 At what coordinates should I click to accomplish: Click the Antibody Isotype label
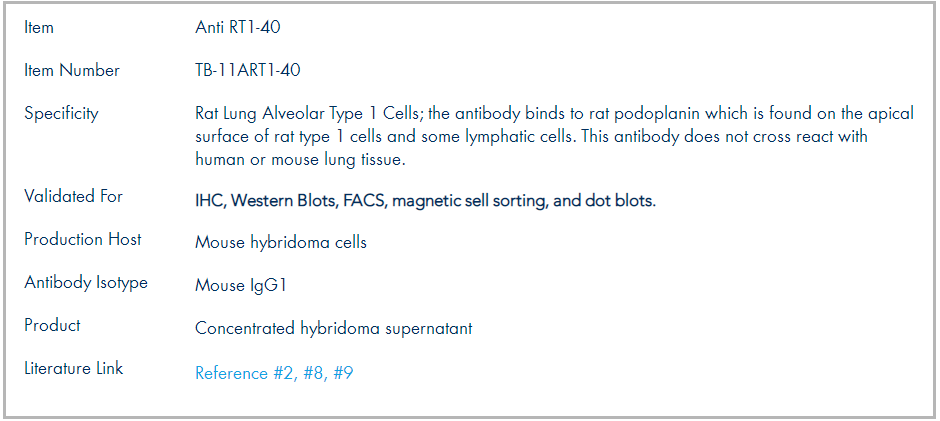86,282
